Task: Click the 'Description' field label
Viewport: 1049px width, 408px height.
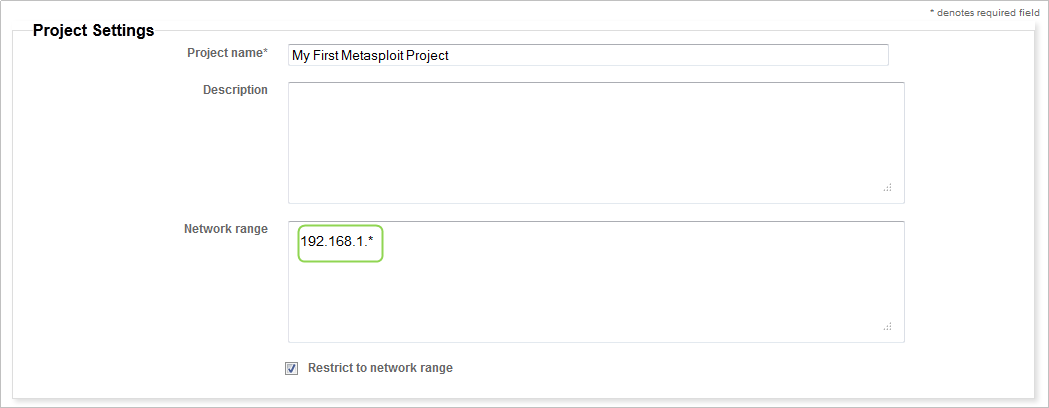Action: click(235, 90)
